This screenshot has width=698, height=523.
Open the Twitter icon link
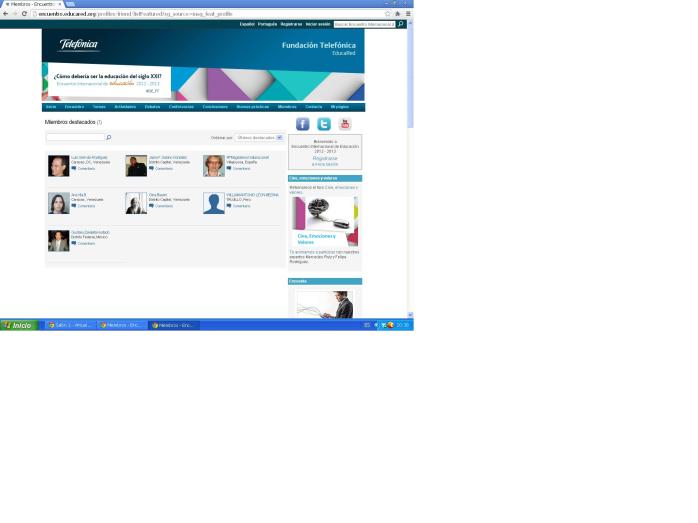324,124
